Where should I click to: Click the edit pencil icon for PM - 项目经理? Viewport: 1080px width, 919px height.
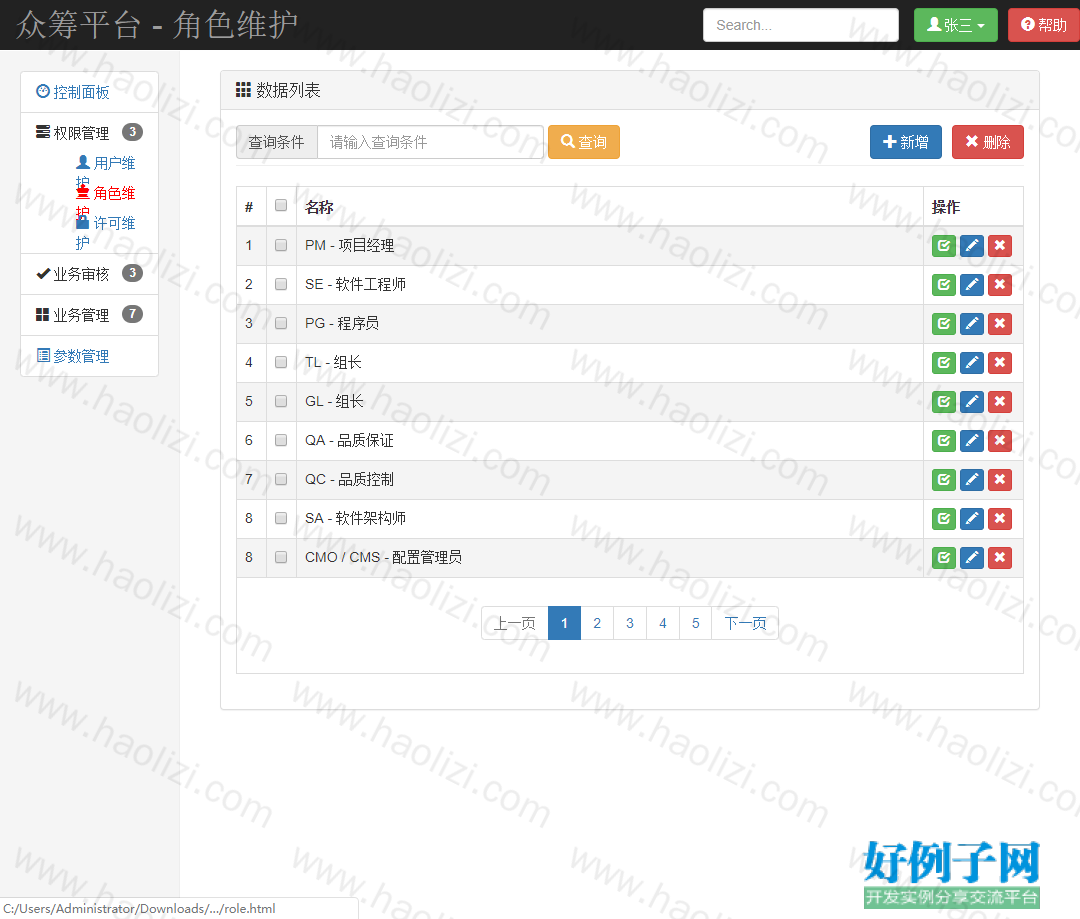[x=972, y=246]
